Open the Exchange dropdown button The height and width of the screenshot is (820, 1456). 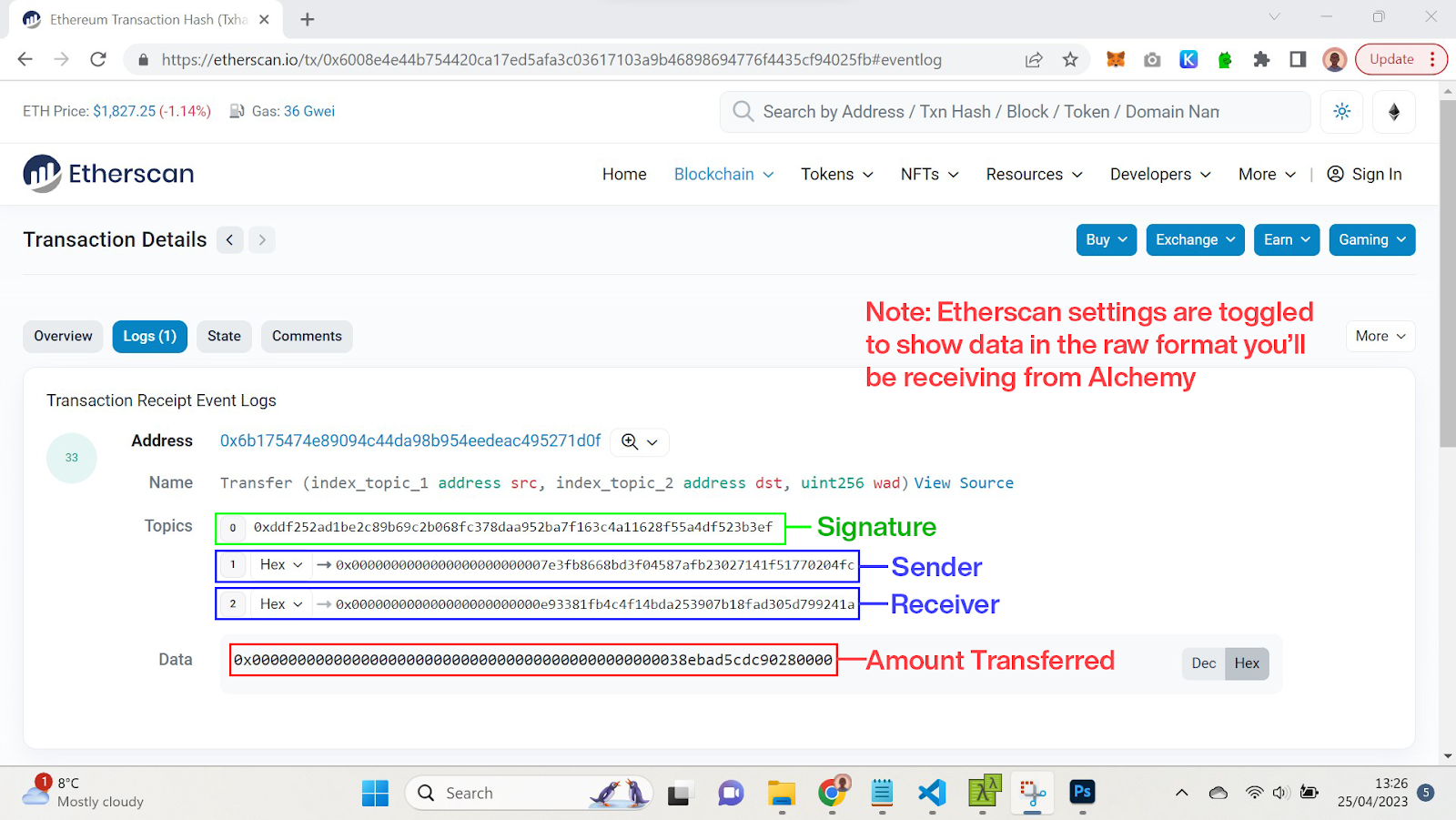point(1195,240)
